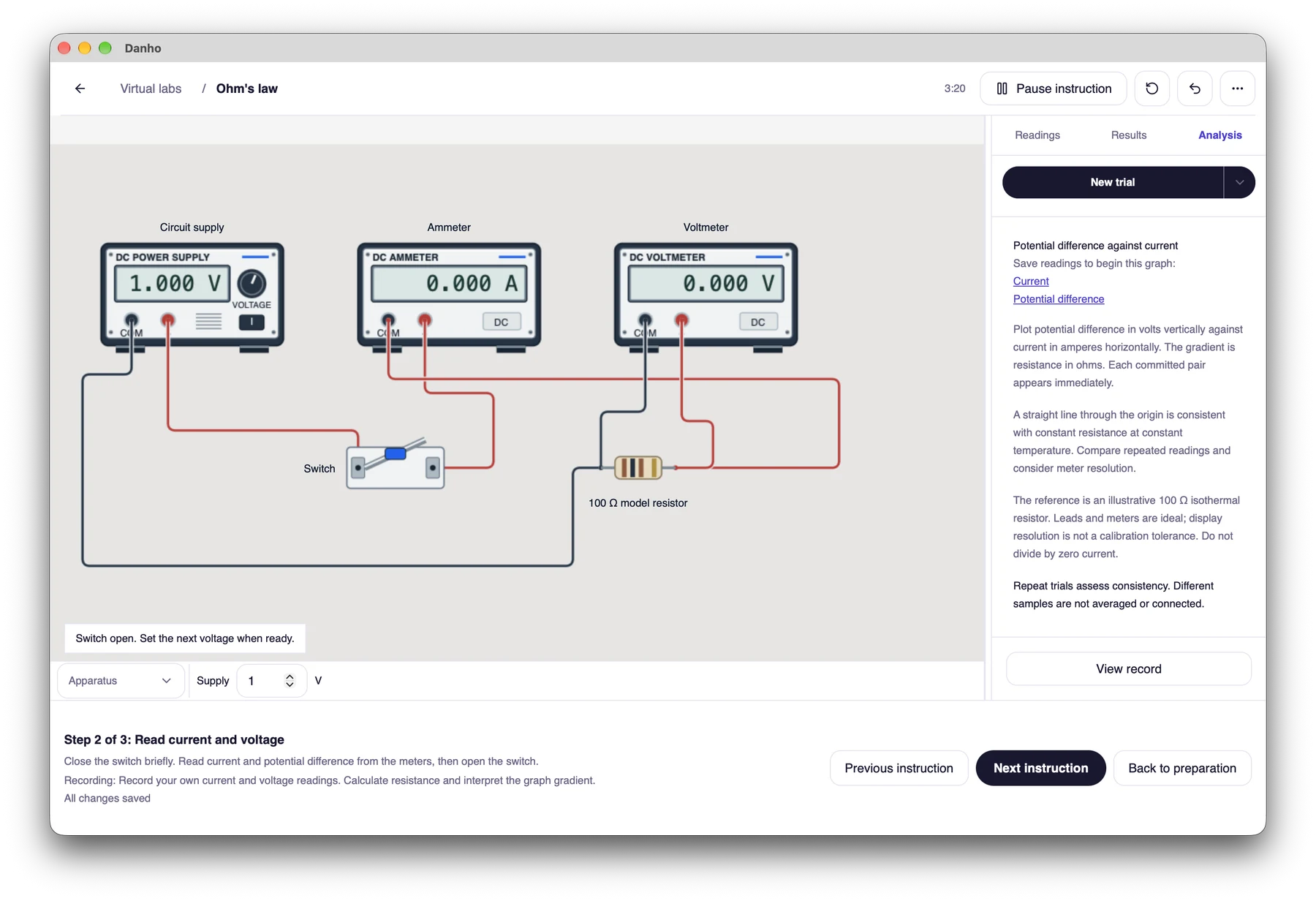Advance with Next instruction button

pos(1040,768)
